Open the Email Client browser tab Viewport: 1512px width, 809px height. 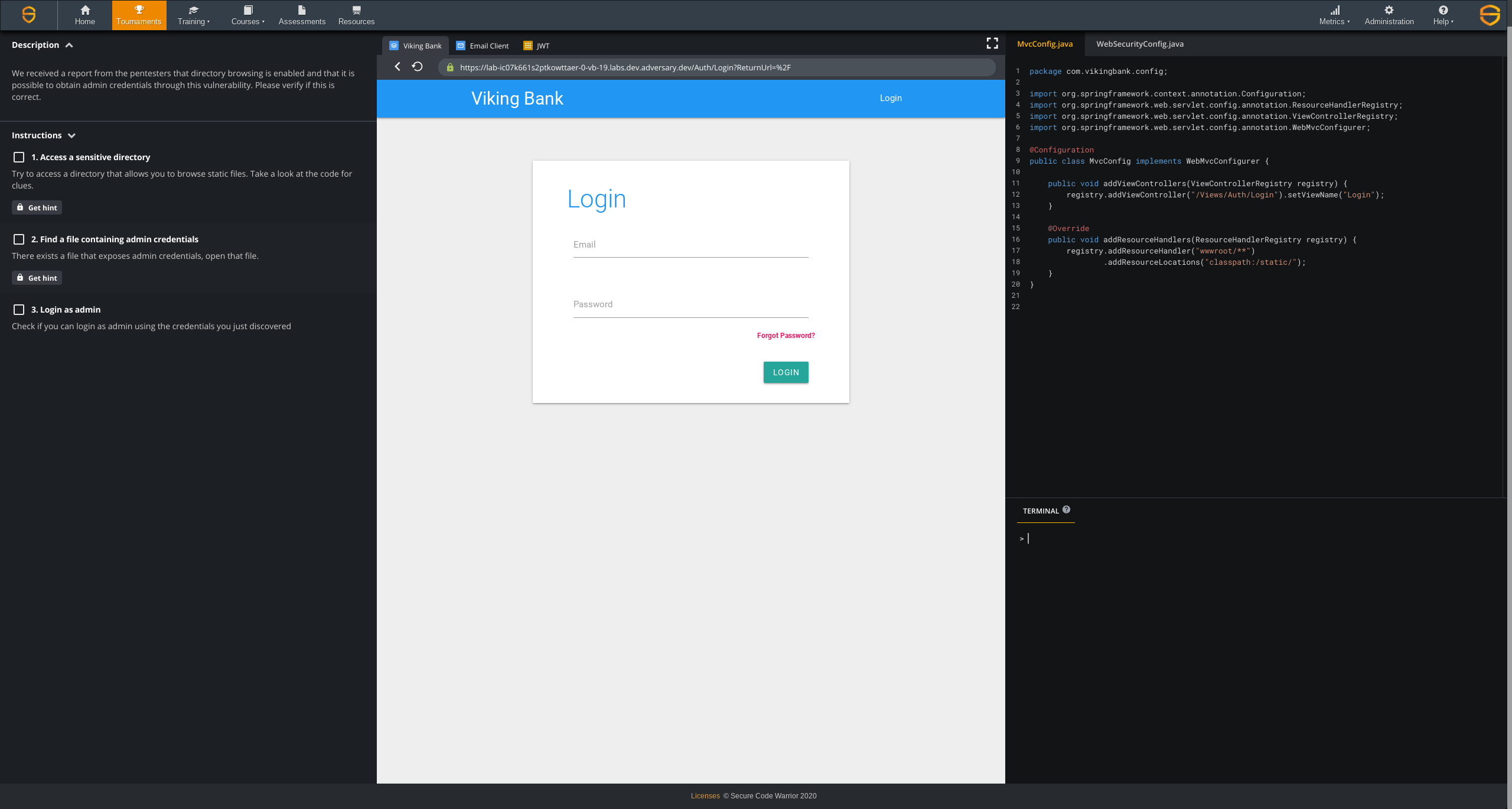click(x=482, y=46)
